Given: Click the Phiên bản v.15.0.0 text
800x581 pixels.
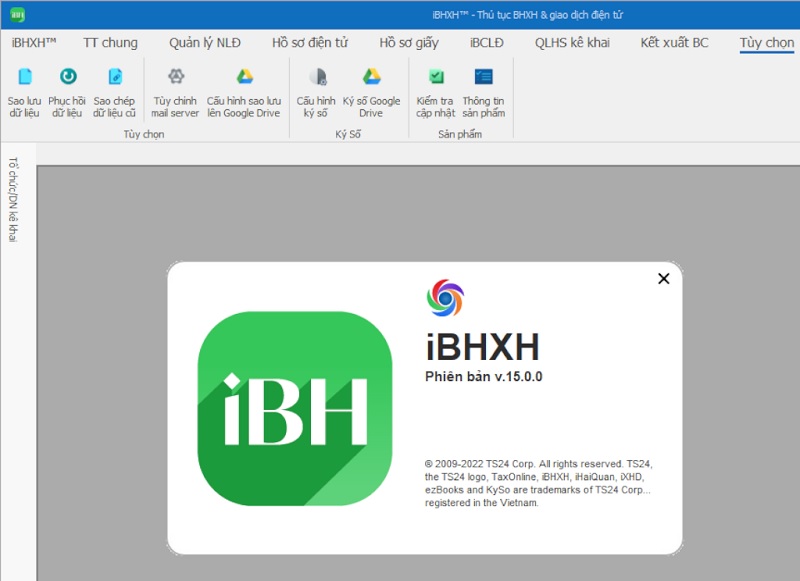Looking at the screenshot, I should pos(484,376).
